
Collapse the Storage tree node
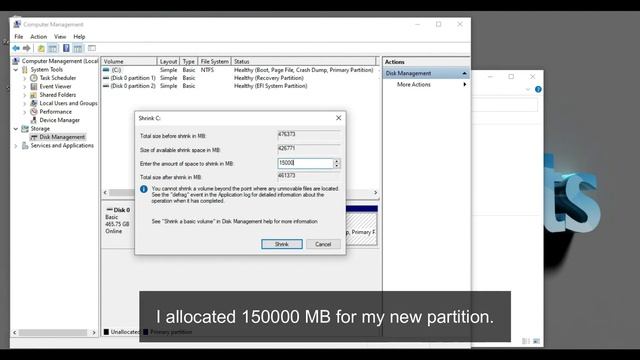(x=16, y=129)
